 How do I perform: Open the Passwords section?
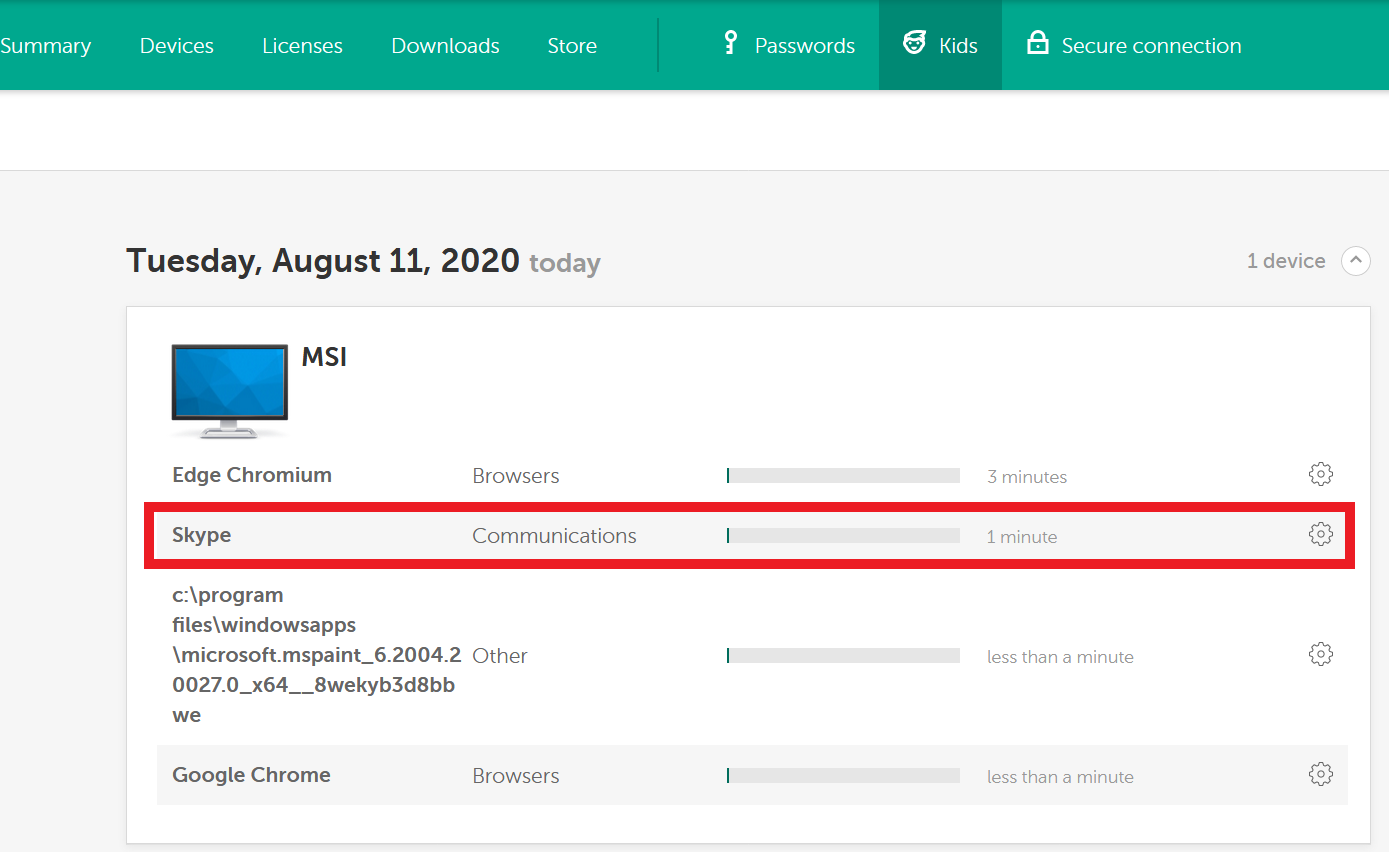[x=789, y=45]
